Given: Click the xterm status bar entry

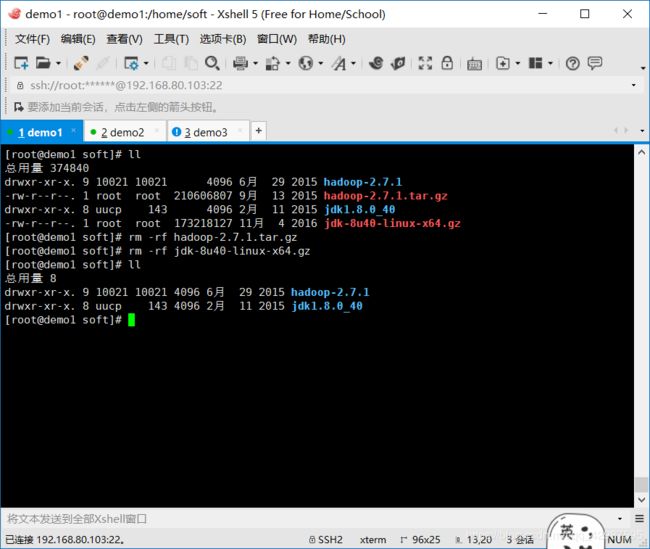Looking at the screenshot, I should [373, 540].
